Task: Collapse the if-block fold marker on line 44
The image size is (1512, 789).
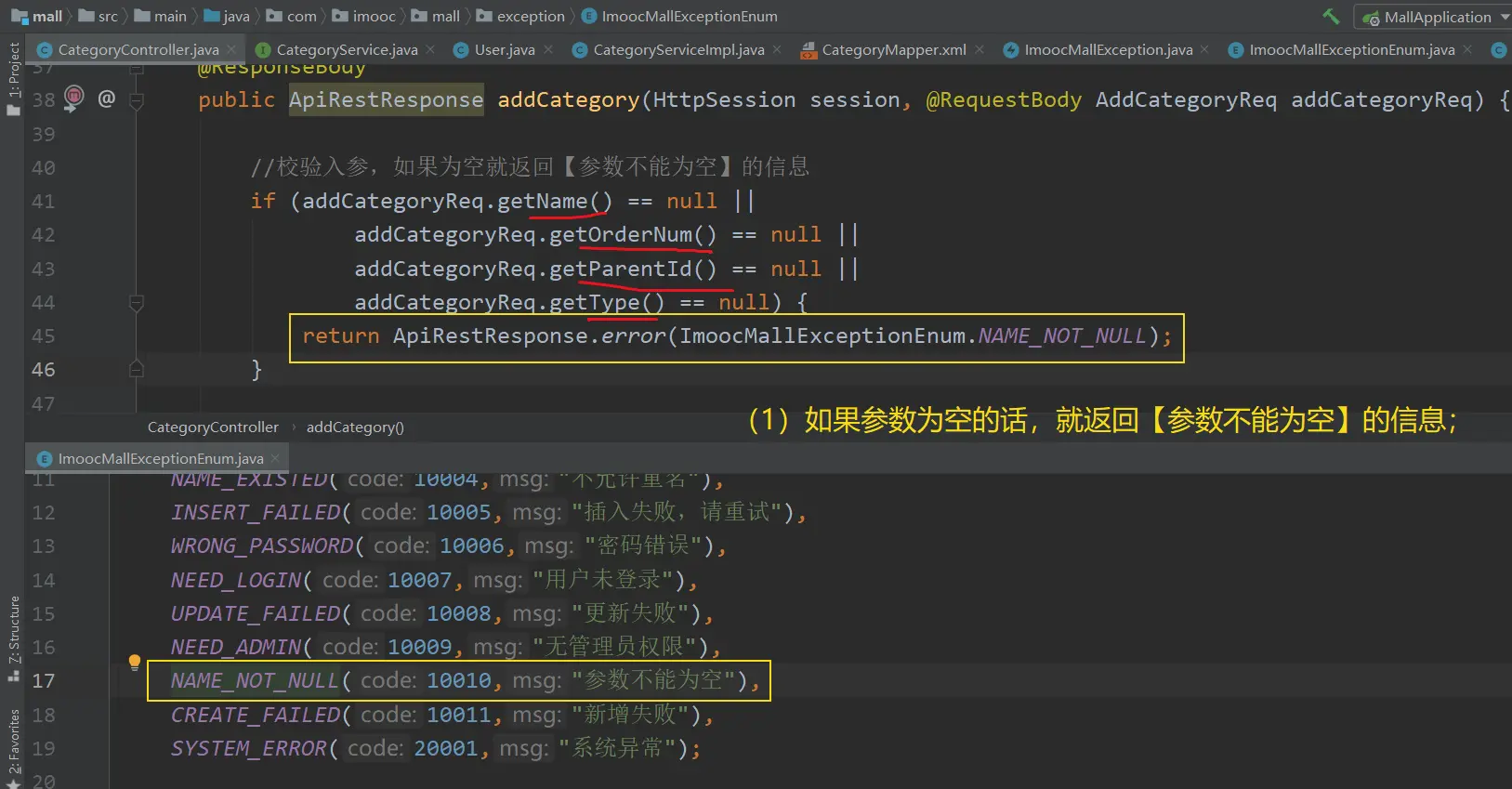Action: click(x=137, y=302)
